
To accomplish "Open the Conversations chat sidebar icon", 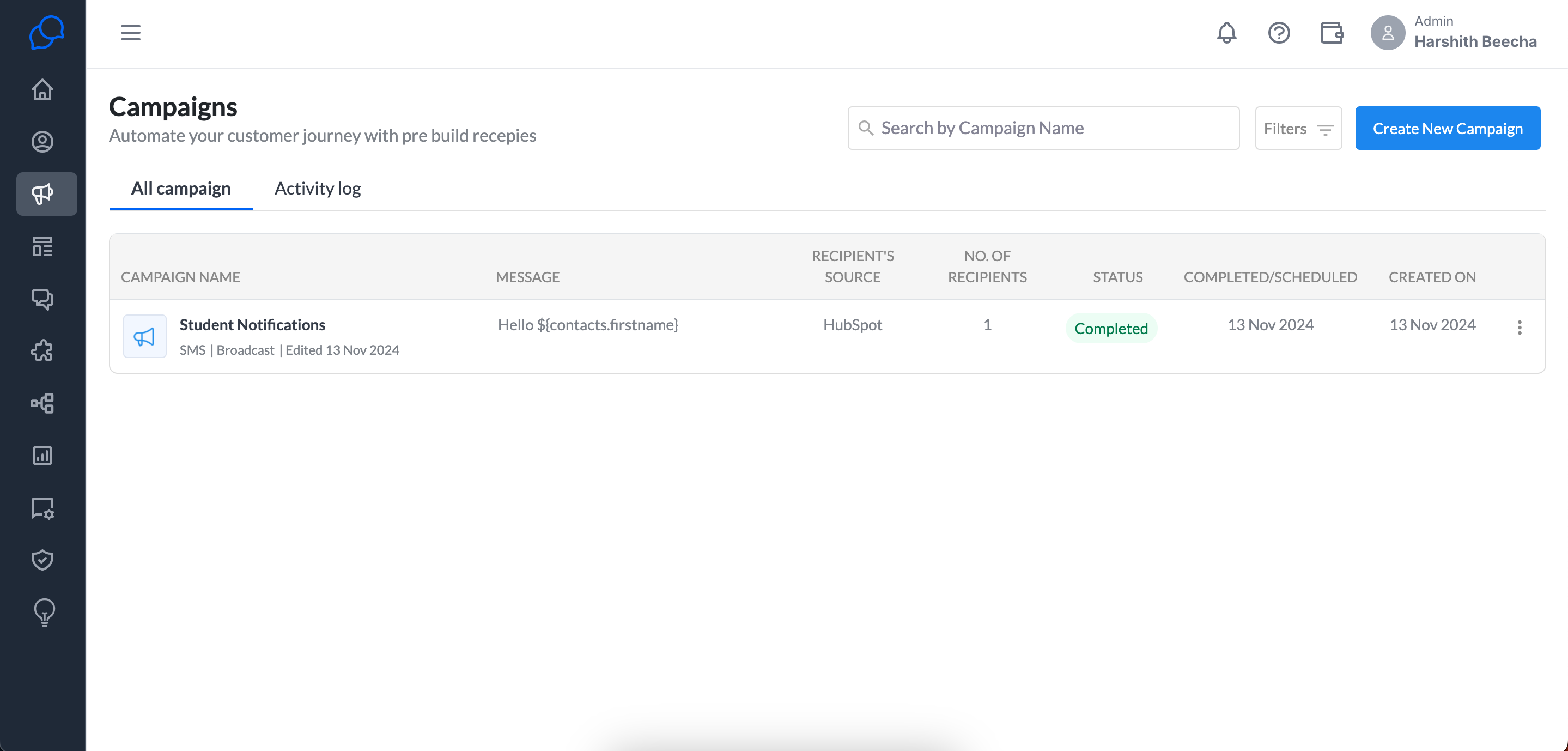I will point(42,299).
